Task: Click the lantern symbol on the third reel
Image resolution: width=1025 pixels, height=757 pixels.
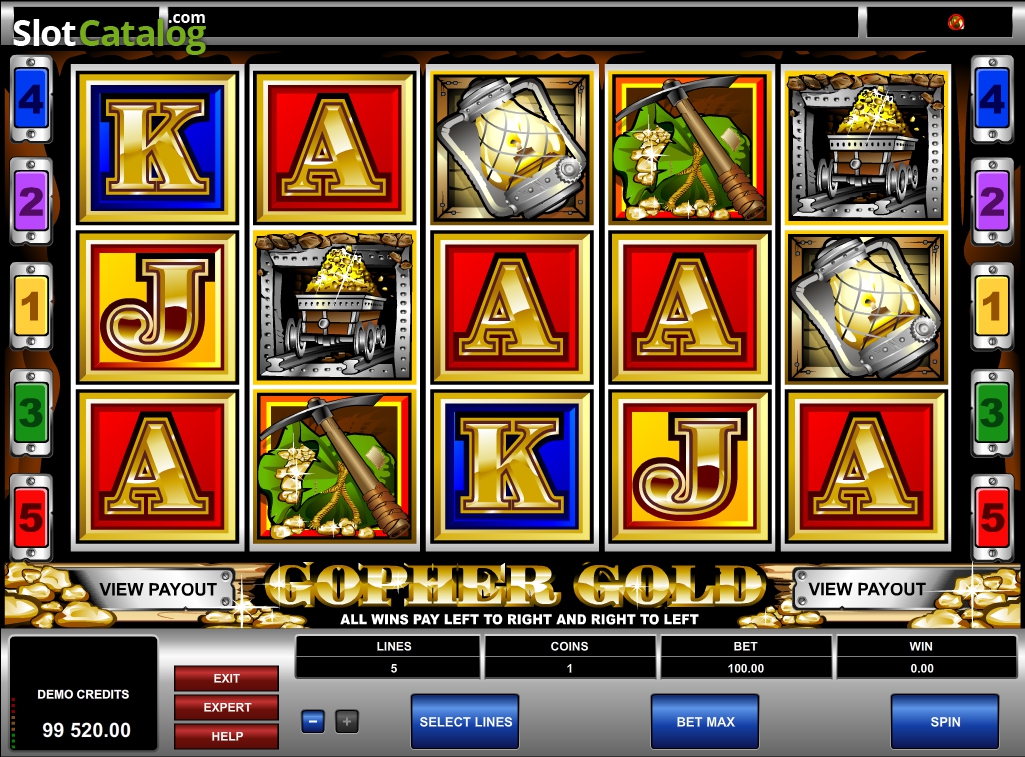Action: click(x=512, y=148)
